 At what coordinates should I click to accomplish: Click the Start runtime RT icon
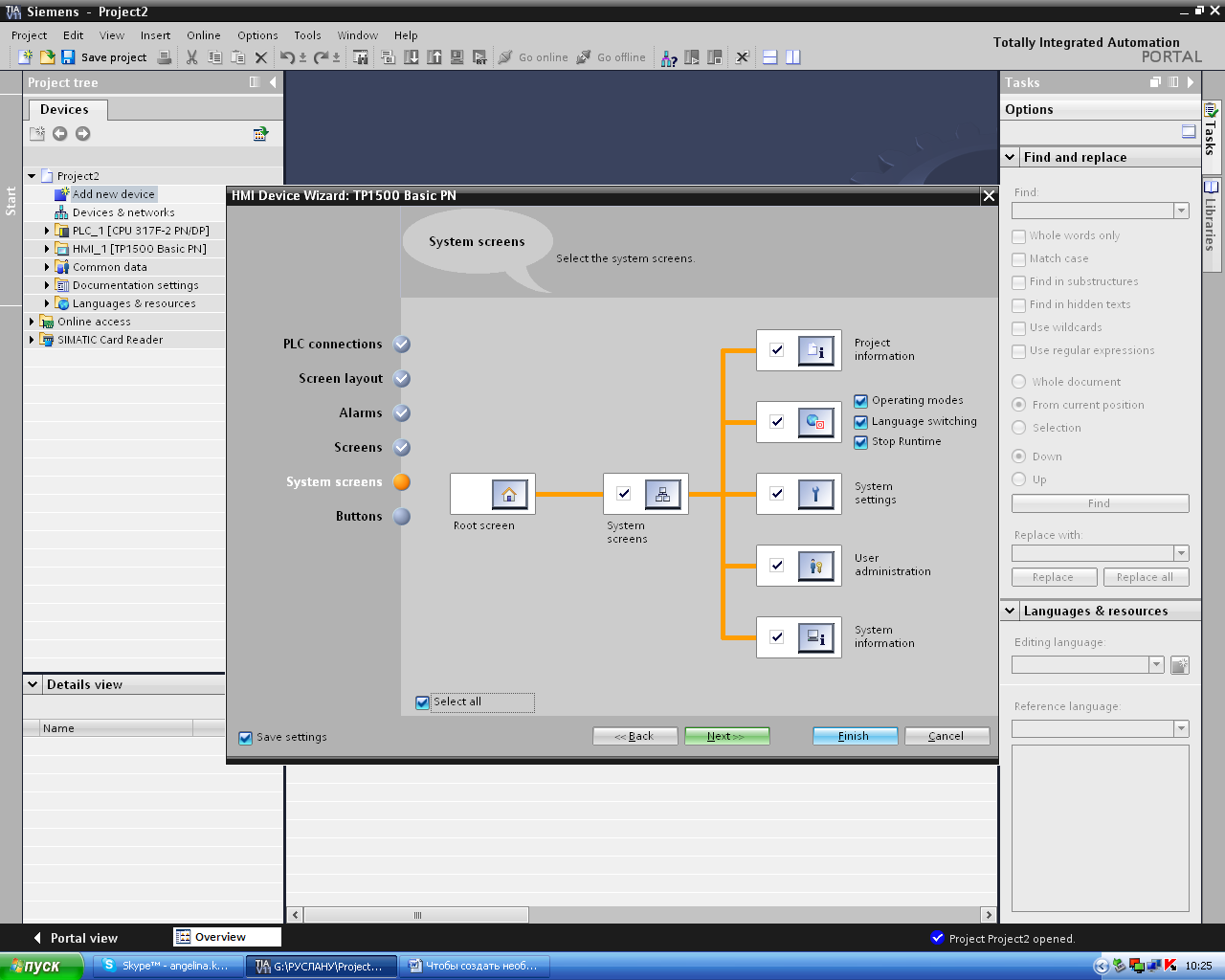pos(480,57)
